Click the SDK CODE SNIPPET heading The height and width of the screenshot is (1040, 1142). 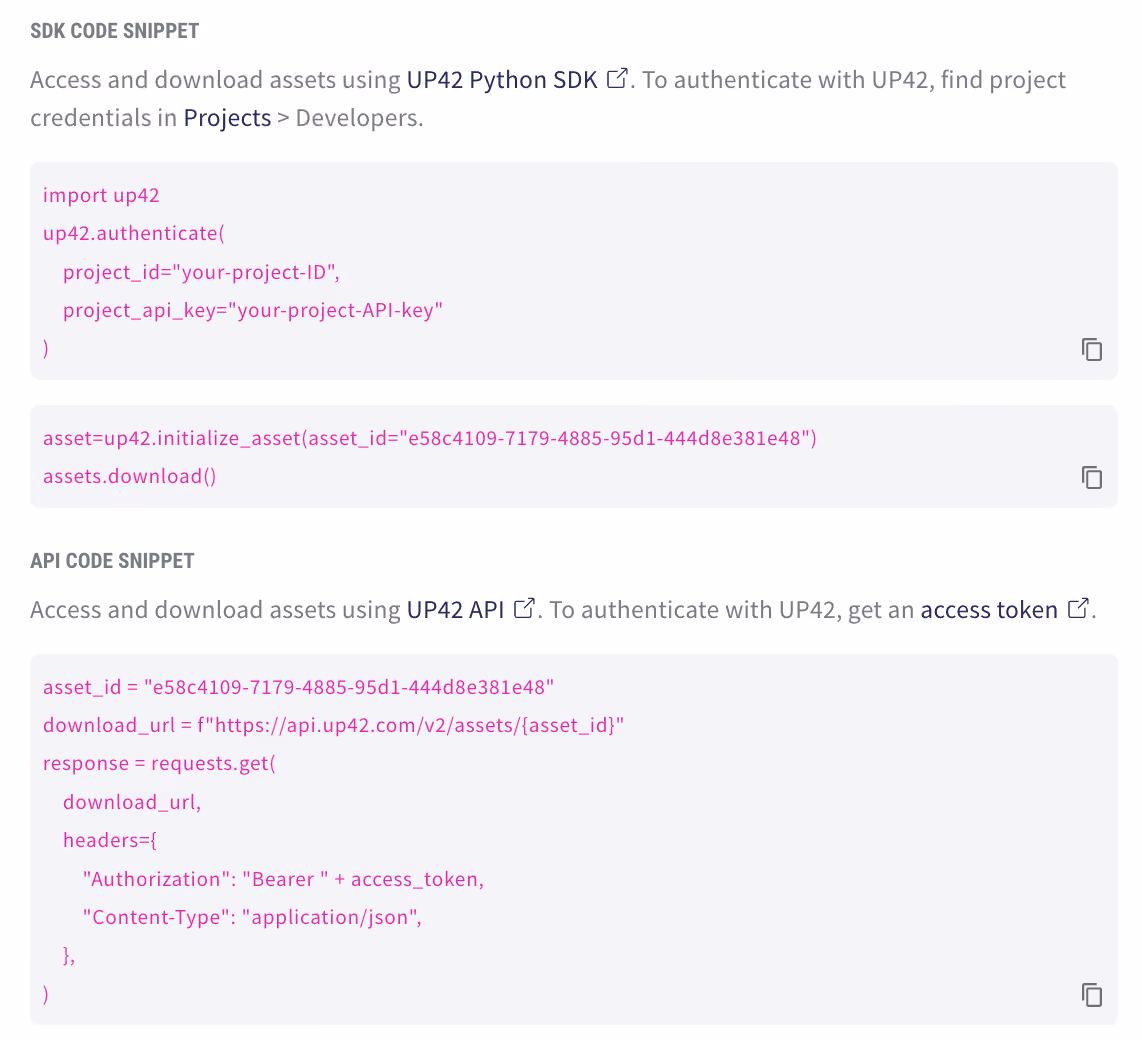[x=114, y=31]
